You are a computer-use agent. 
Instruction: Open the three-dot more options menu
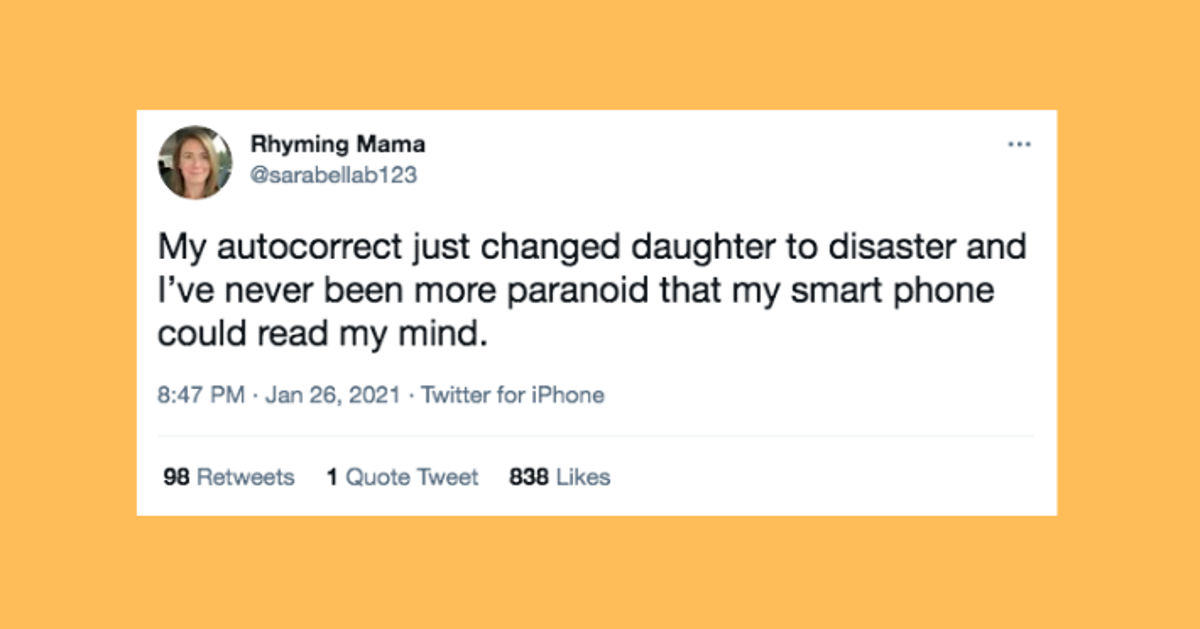1018,145
